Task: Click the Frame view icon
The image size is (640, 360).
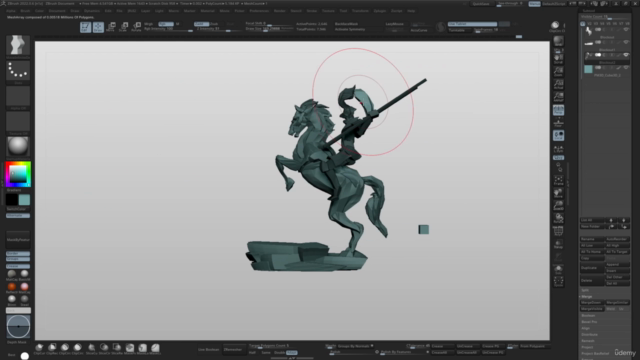Action: click(558, 180)
